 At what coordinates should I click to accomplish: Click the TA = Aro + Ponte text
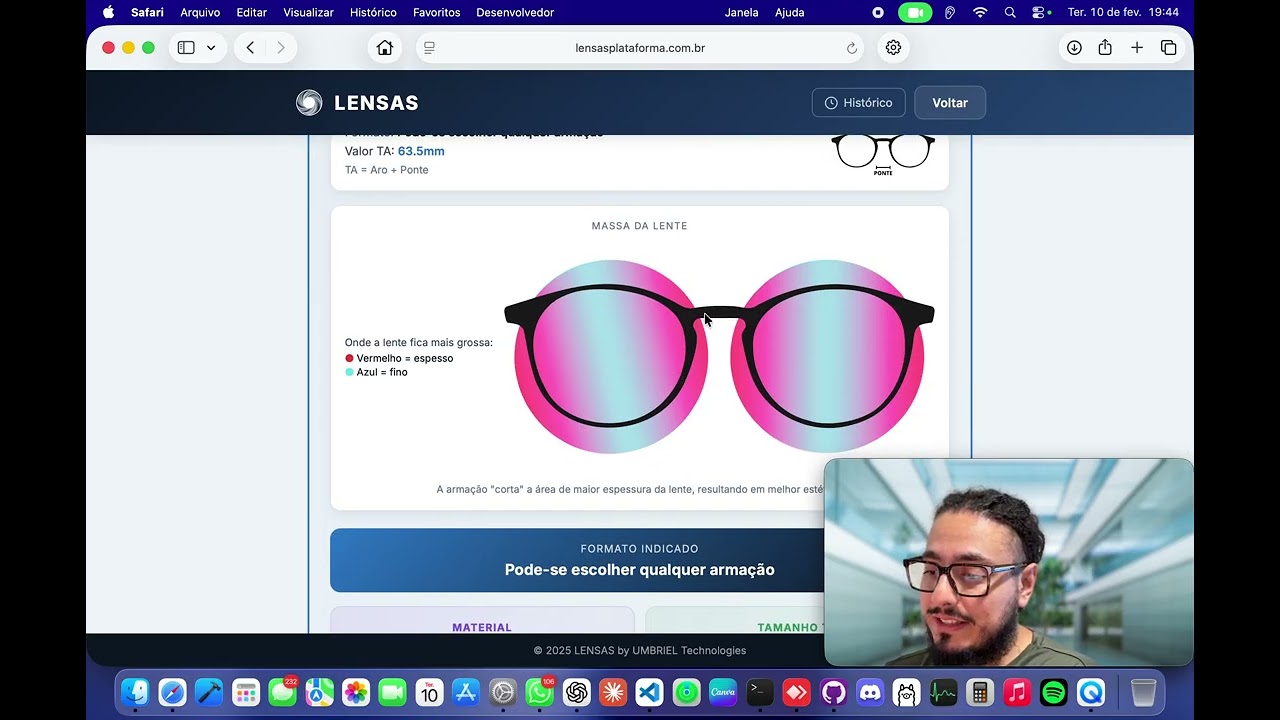point(387,170)
